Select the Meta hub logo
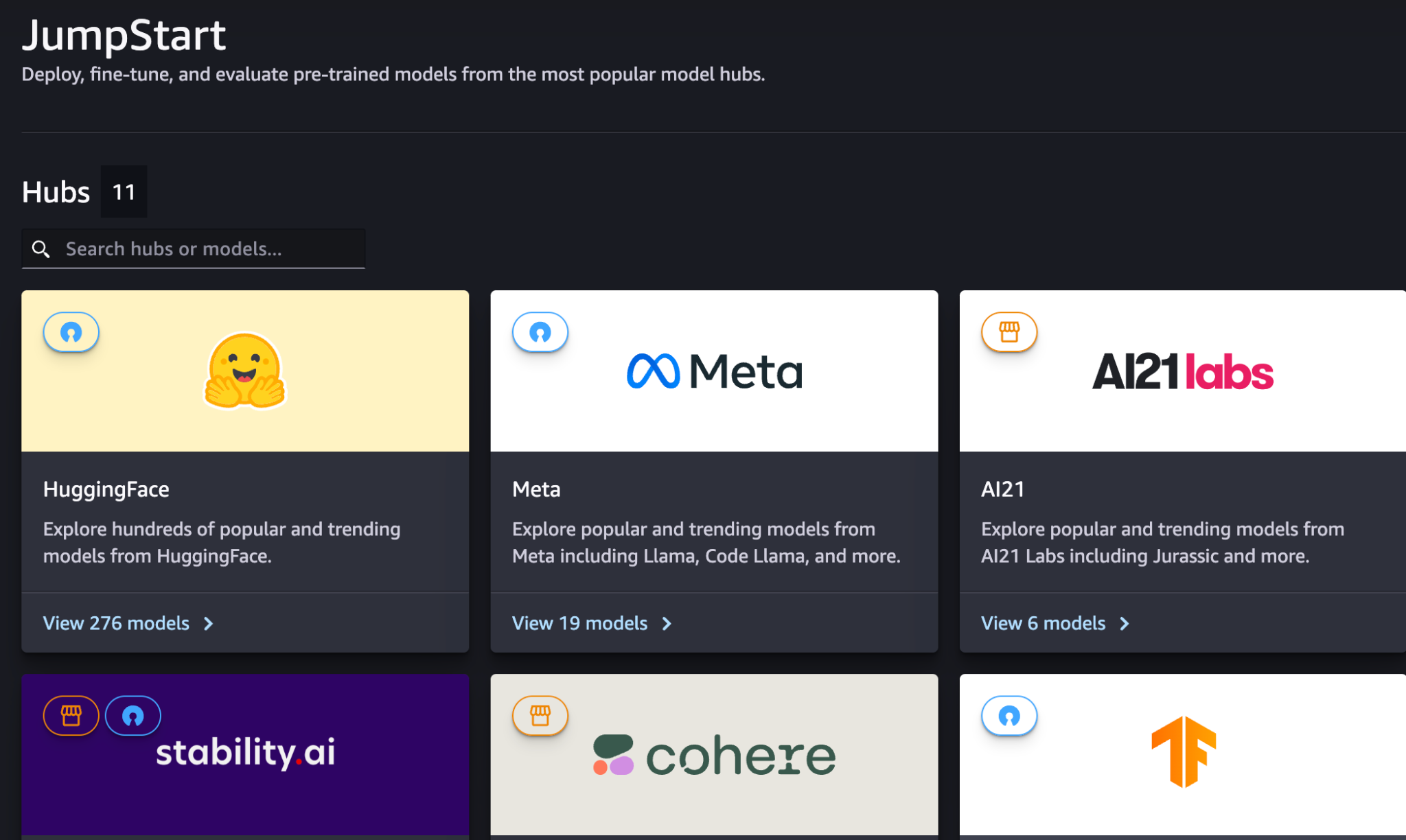The width and height of the screenshot is (1406, 840). [x=713, y=371]
